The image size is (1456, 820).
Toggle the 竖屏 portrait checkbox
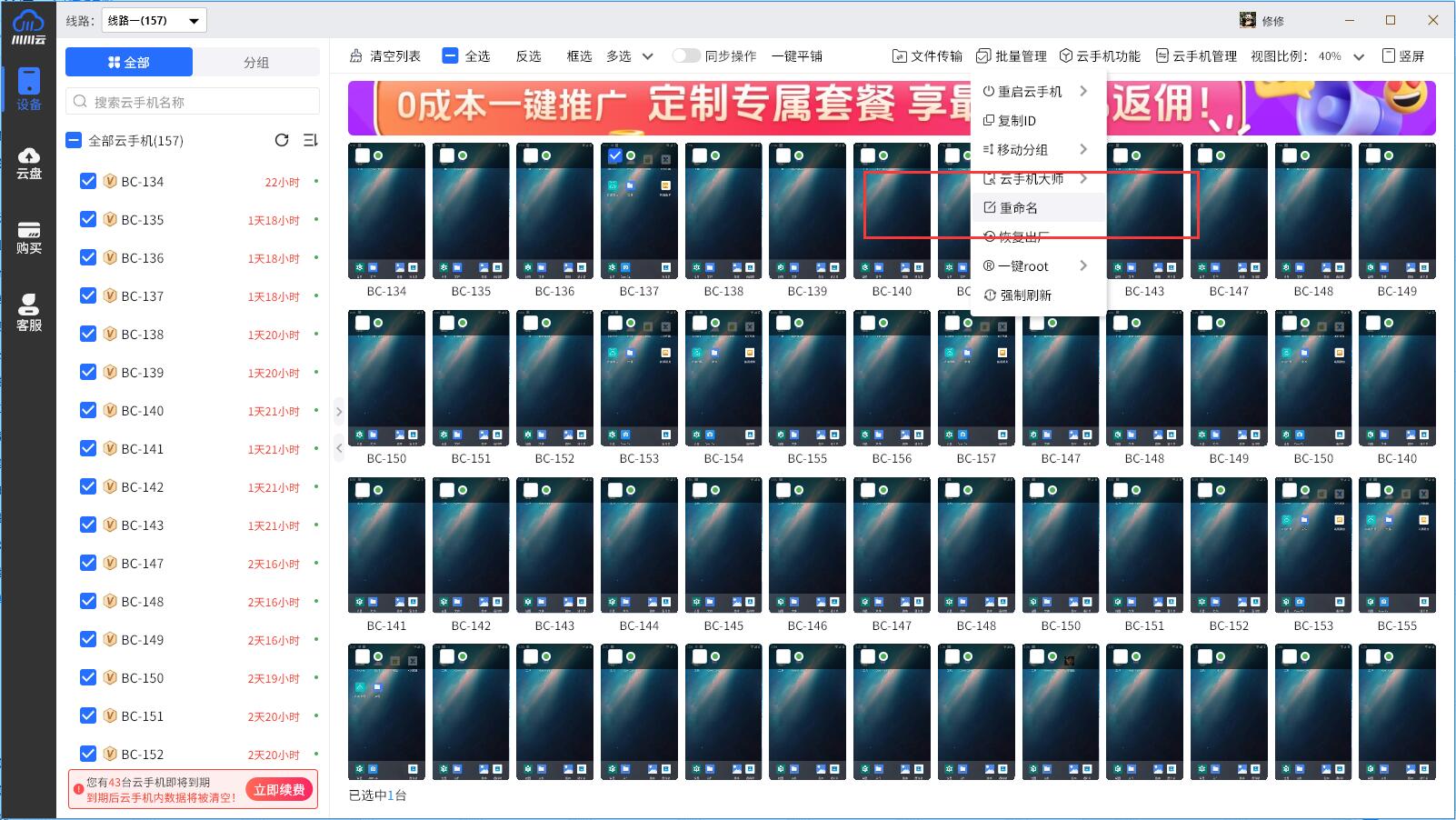tap(1389, 56)
